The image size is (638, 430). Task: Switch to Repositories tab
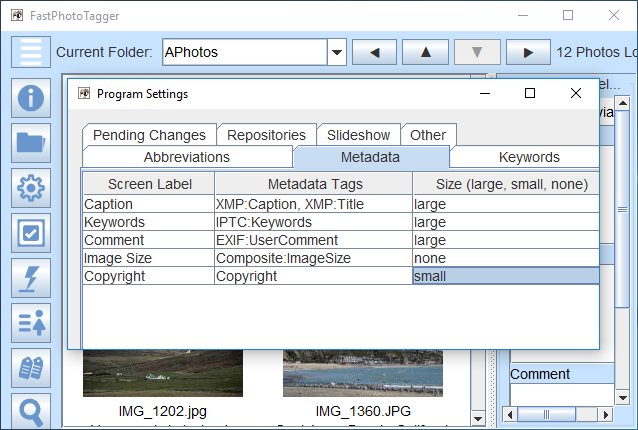point(267,135)
